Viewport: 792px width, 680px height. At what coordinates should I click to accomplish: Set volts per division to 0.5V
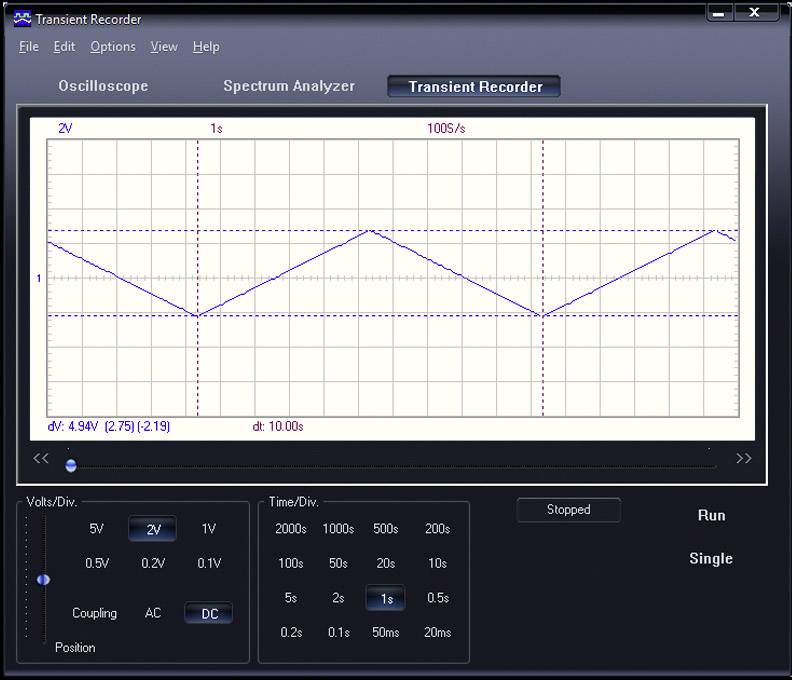97,563
